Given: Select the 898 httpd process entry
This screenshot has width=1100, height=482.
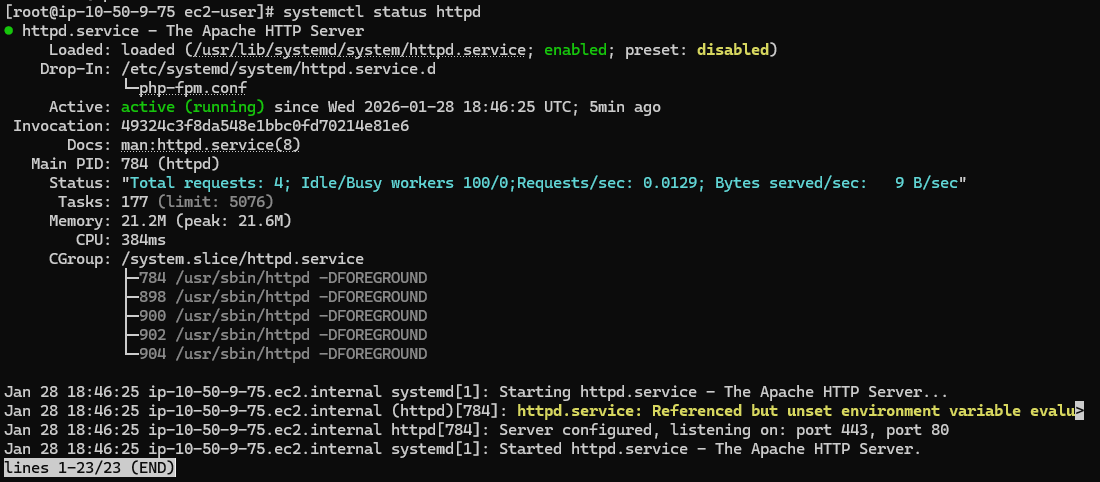Looking at the screenshot, I should coord(283,297).
